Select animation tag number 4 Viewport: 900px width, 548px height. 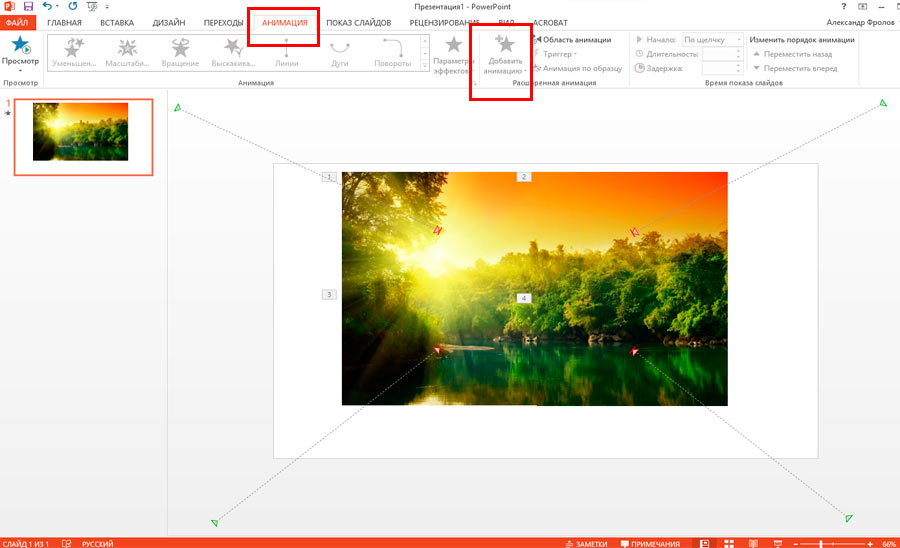523,298
